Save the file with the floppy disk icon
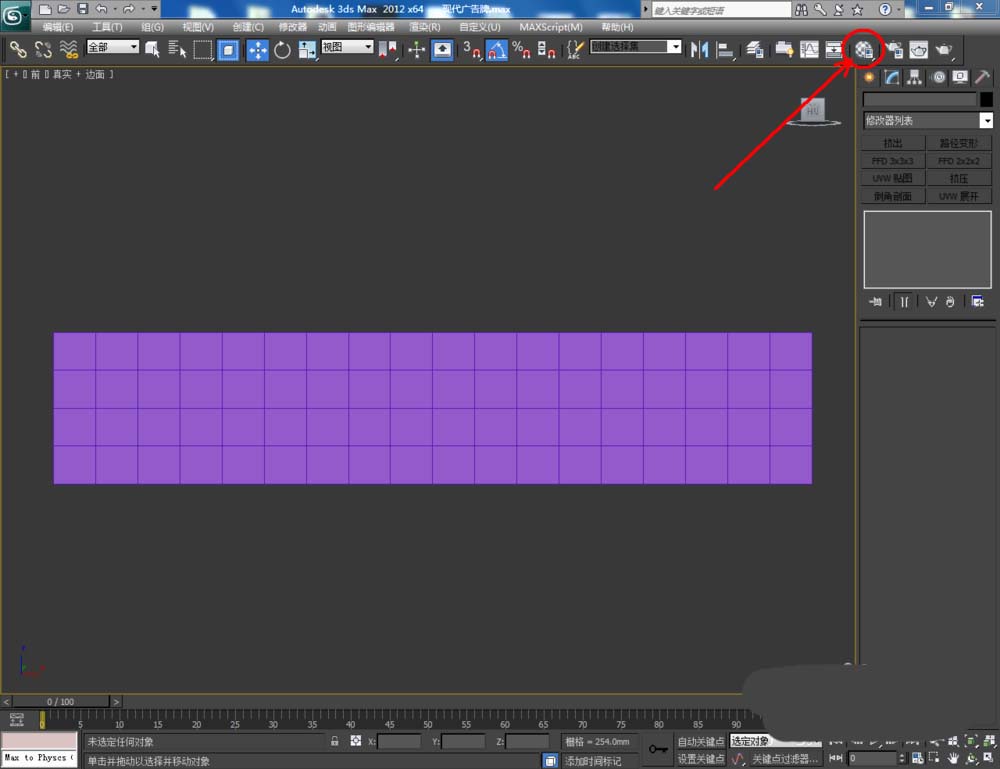Viewport: 1000px width, 769px height. click(82, 9)
